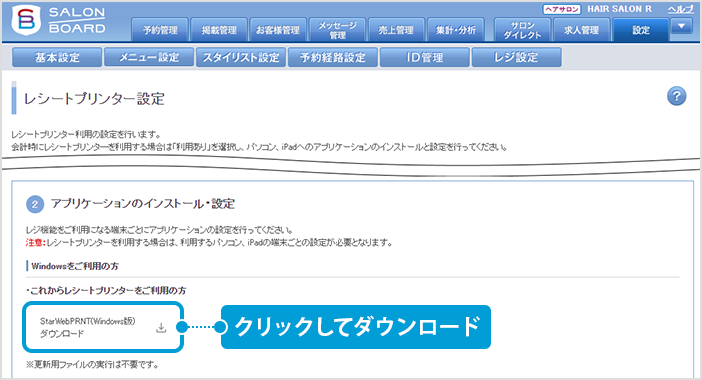Click the 予約経路設定 button

[333, 57]
